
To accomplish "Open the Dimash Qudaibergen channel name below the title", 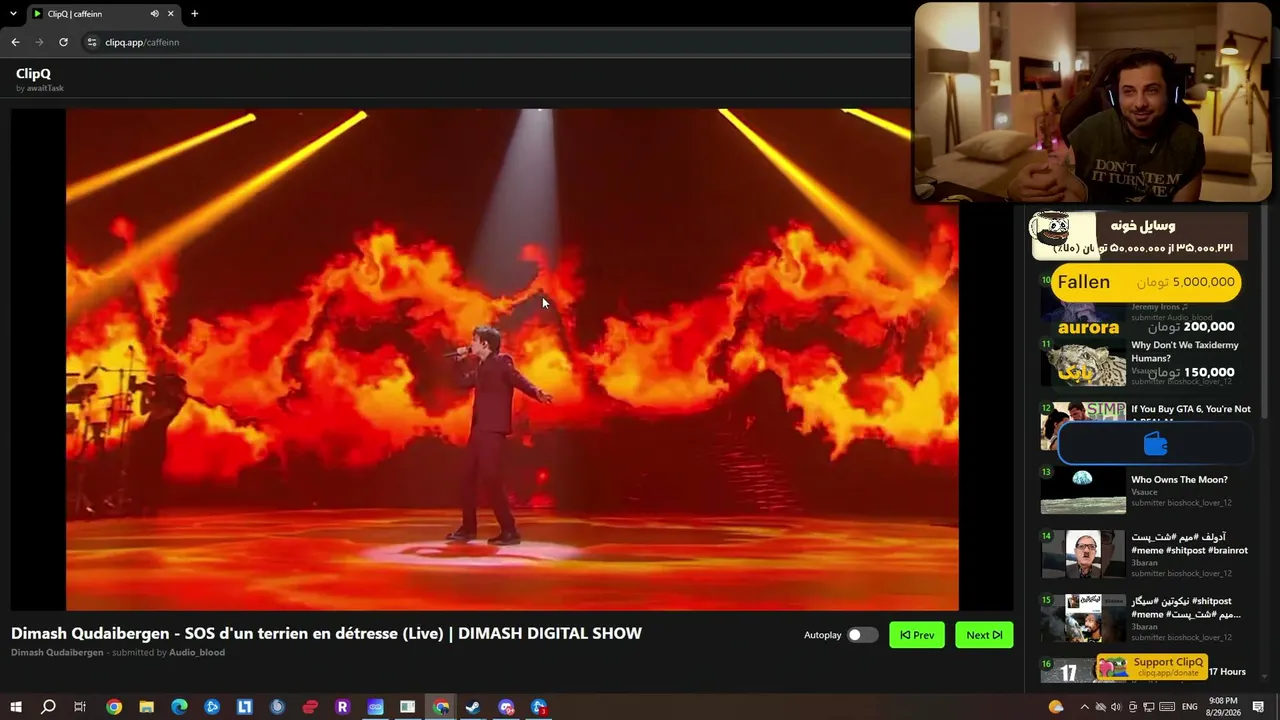I will tap(57, 652).
